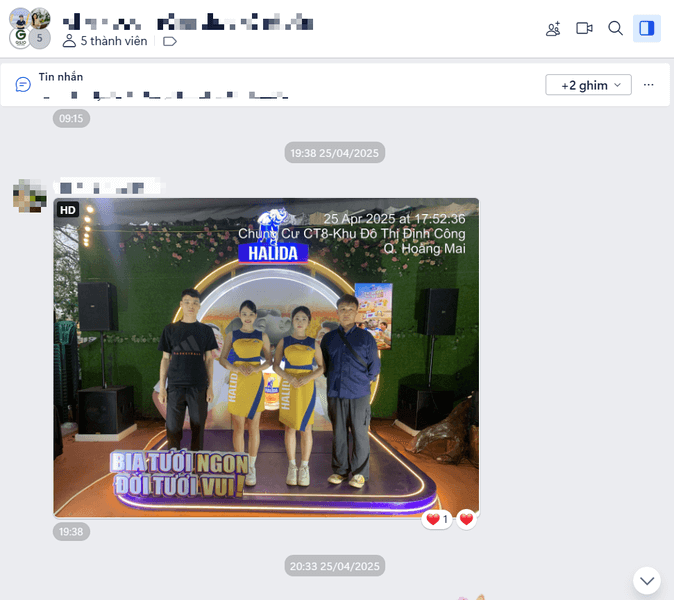Click the pinned message chat bubble icon
The image size is (674, 600).
pyautogui.click(x=23, y=85)
